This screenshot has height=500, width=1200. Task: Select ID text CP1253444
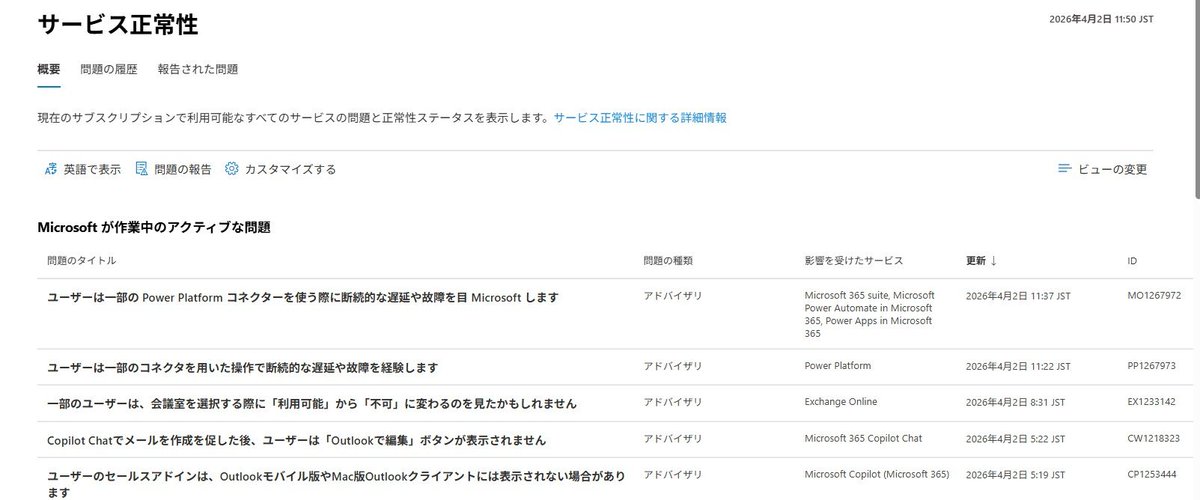point(1152,474)
